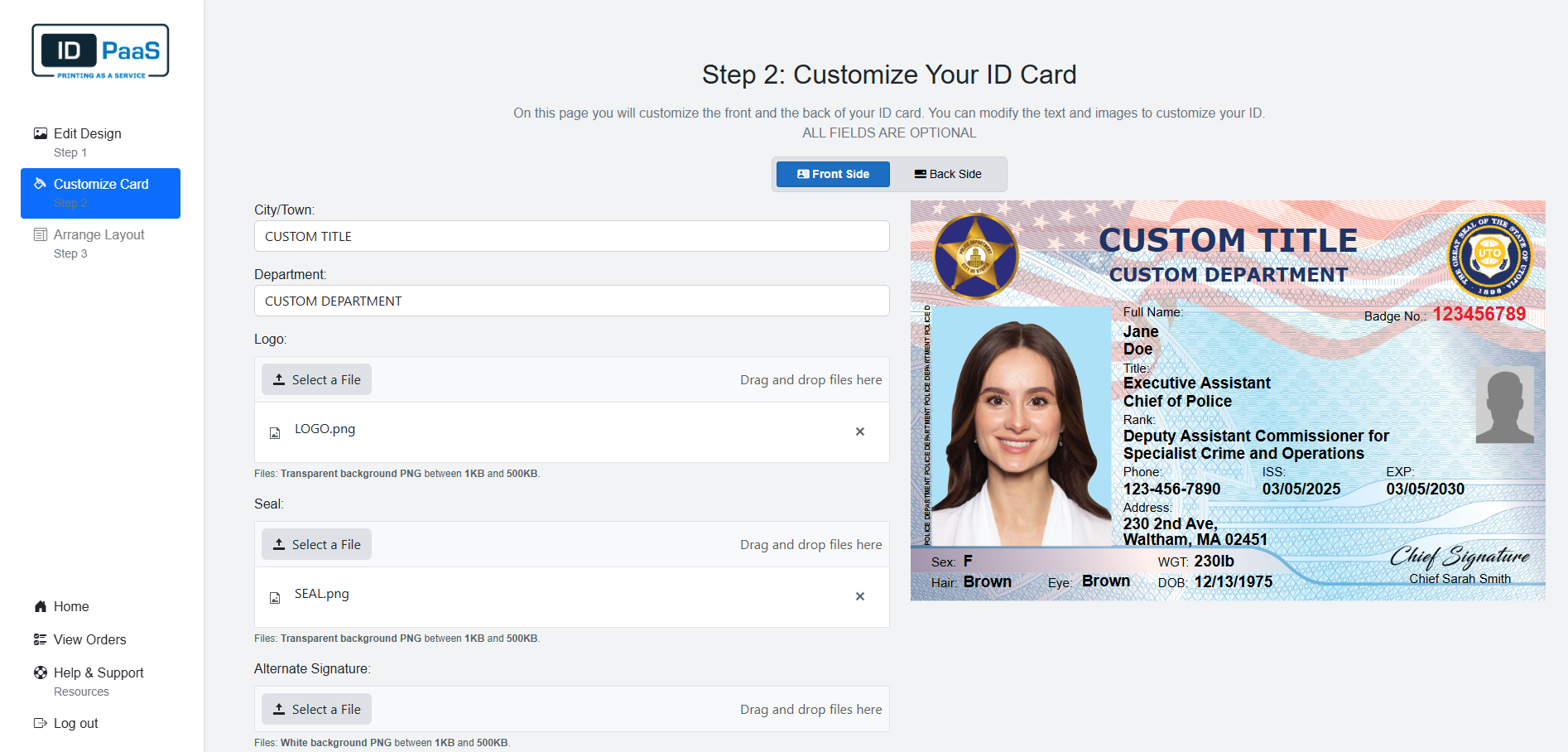
Task: Click Select a File under Seal
Action: pos(316,544)
